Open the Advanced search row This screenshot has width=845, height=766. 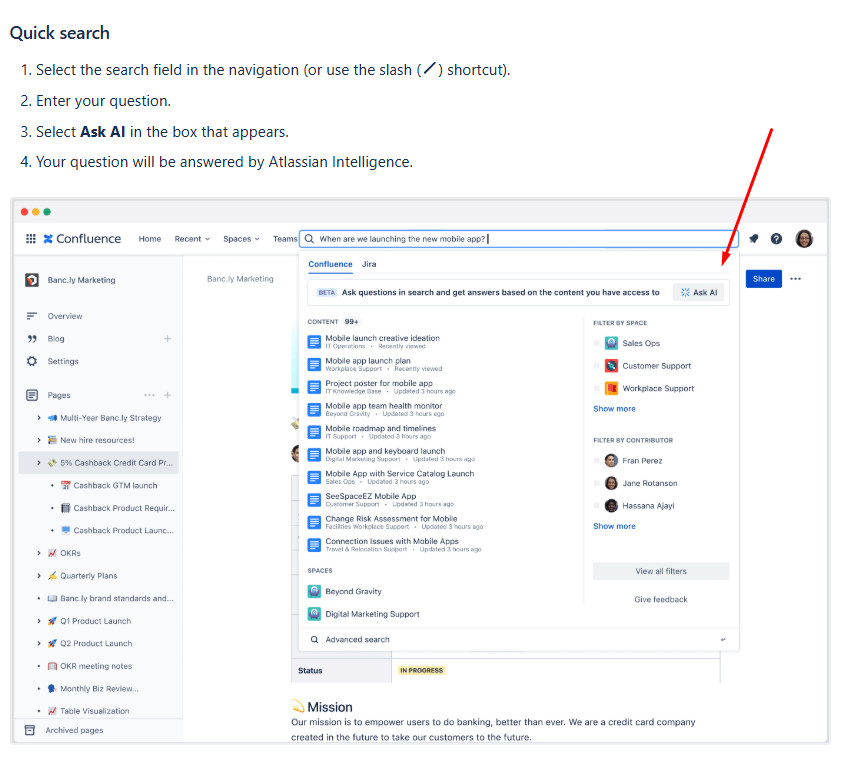tap(519, 640)
